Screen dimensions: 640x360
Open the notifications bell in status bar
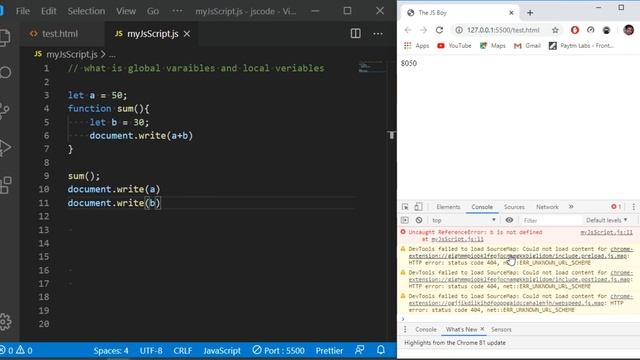381,350
